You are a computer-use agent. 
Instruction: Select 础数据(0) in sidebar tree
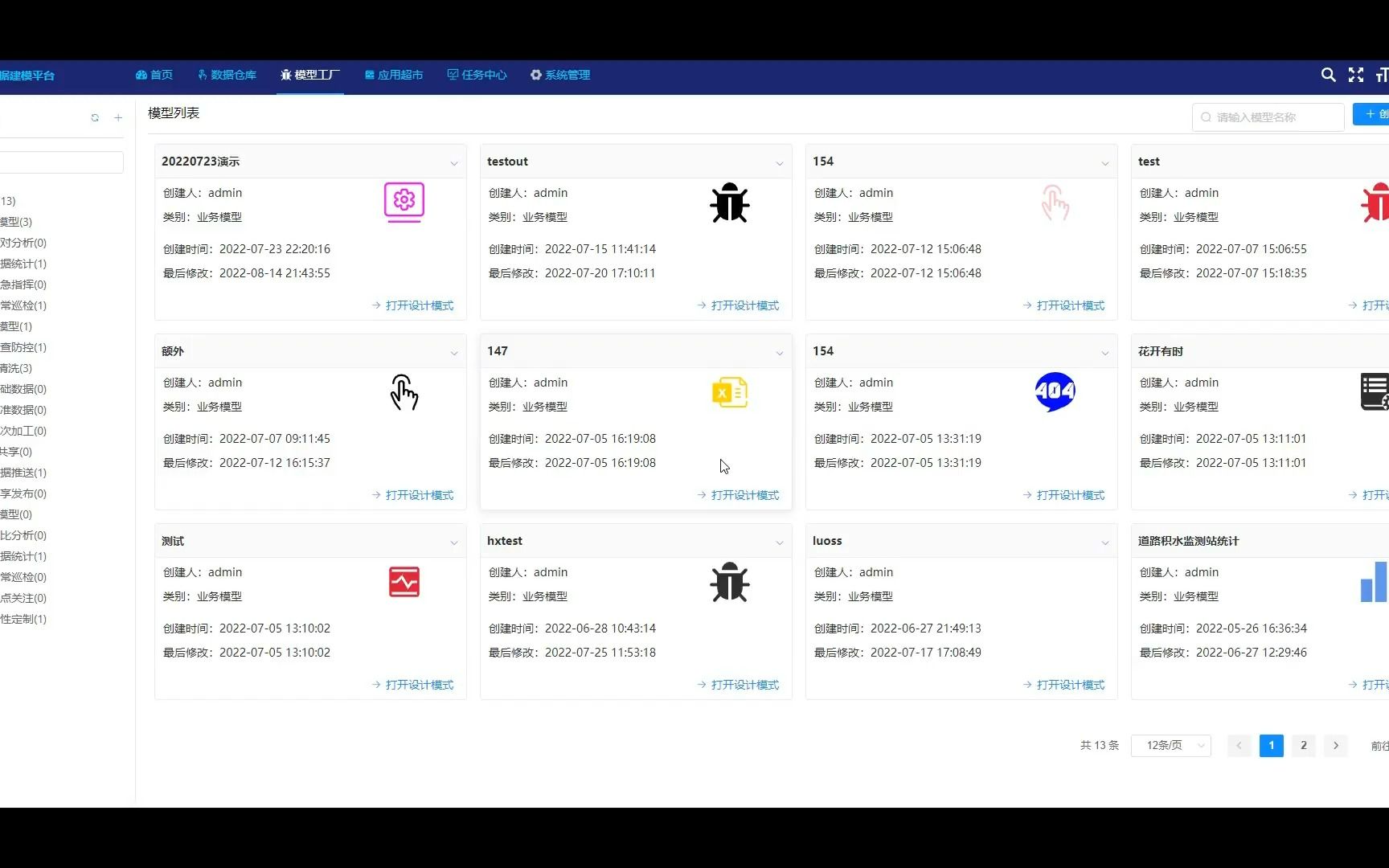click(x=23, y=389)
